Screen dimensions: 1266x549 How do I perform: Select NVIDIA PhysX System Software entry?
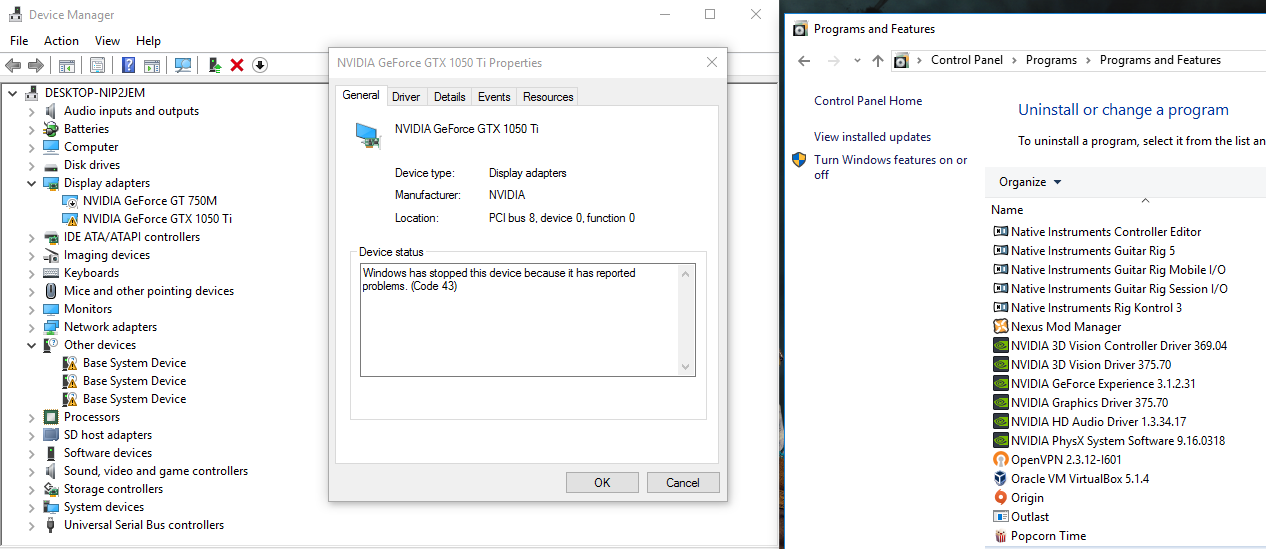pos(1109,441)
